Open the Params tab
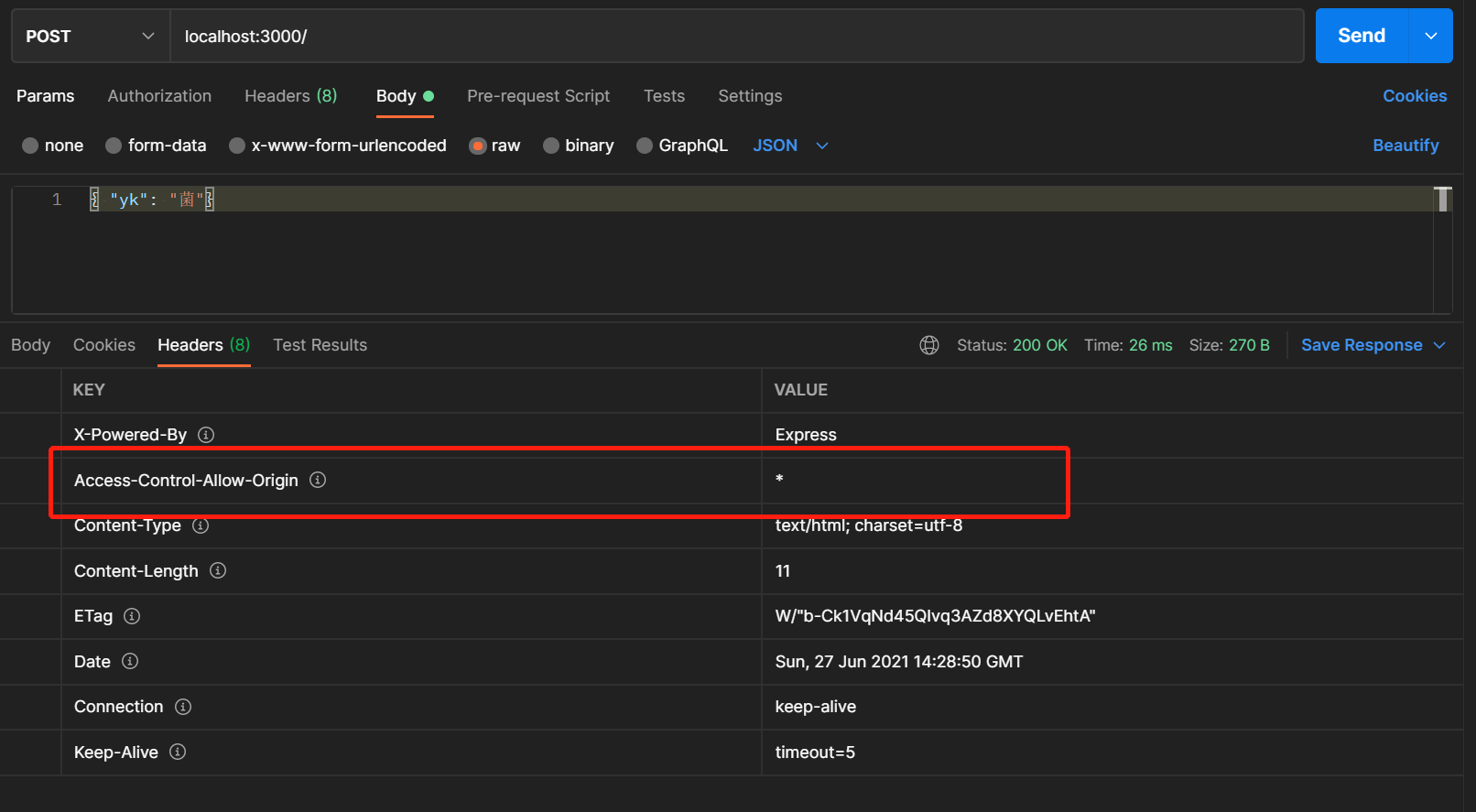This screenshot has height=812, width=1476. (46, 96)
